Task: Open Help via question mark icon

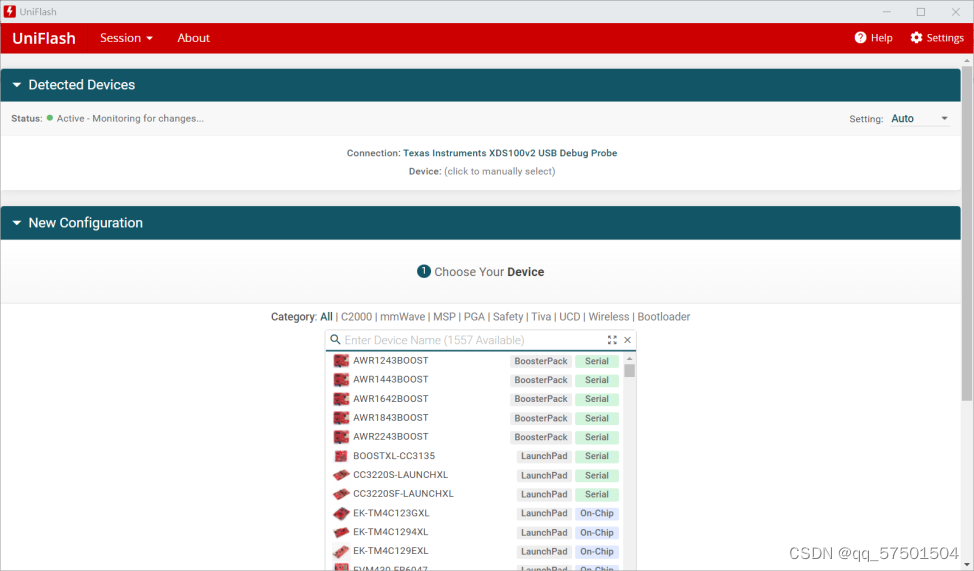Action: tap(860, 38)
